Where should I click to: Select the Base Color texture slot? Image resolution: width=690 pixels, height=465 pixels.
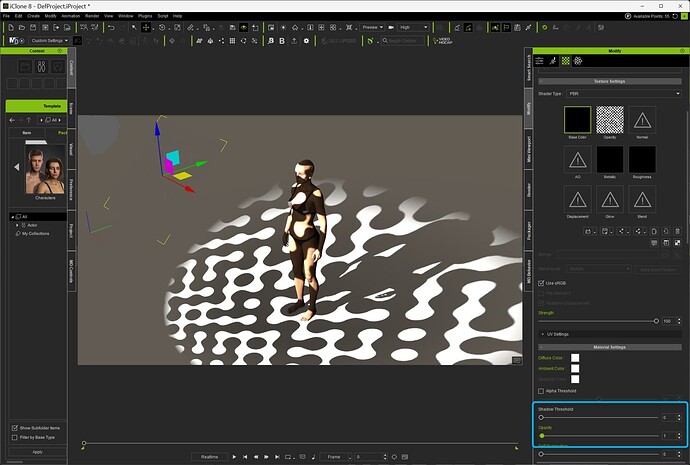[577, 120]
